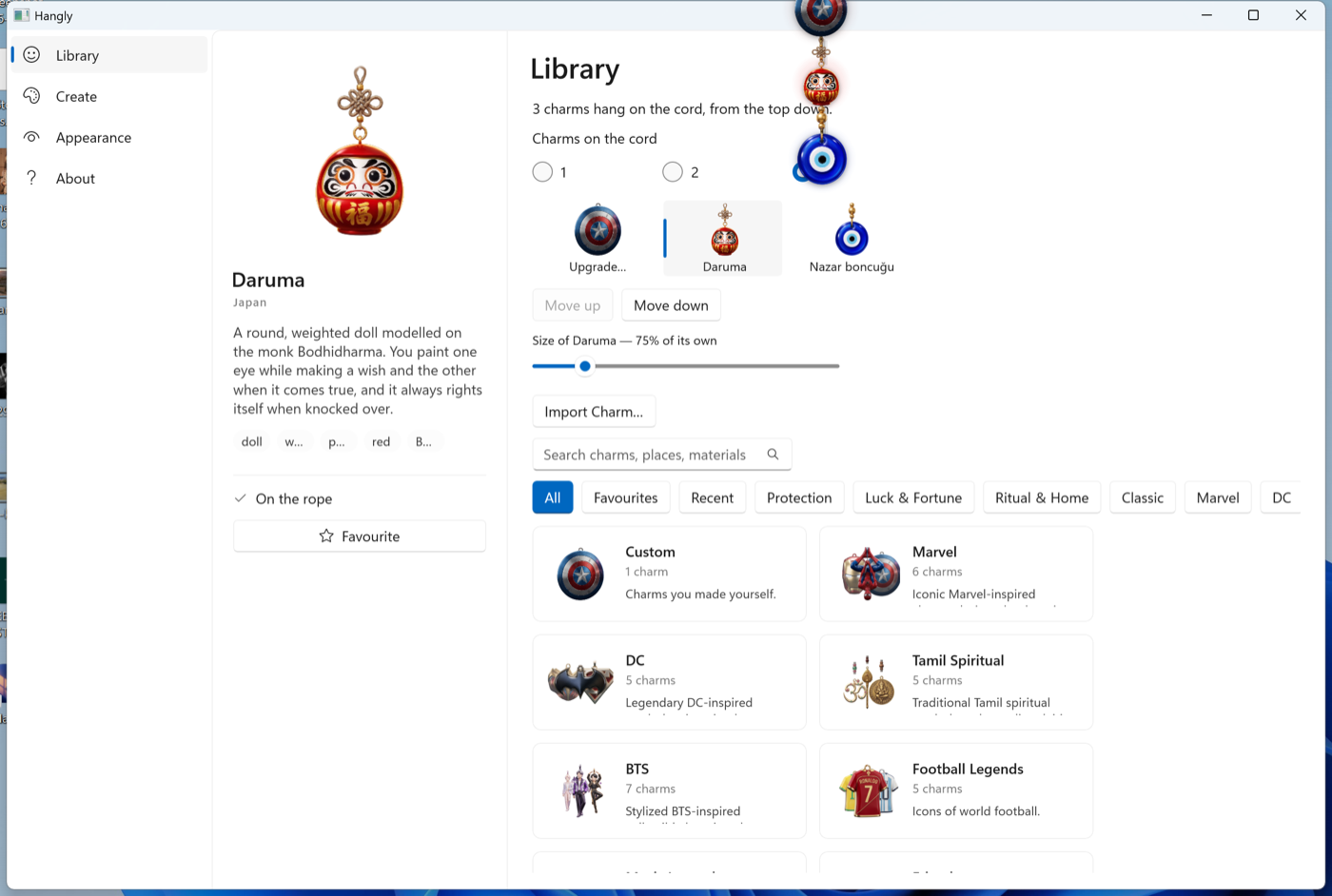Click the Hangly app icon in title bar
The image size is (1332, 896).
[22, 15]
